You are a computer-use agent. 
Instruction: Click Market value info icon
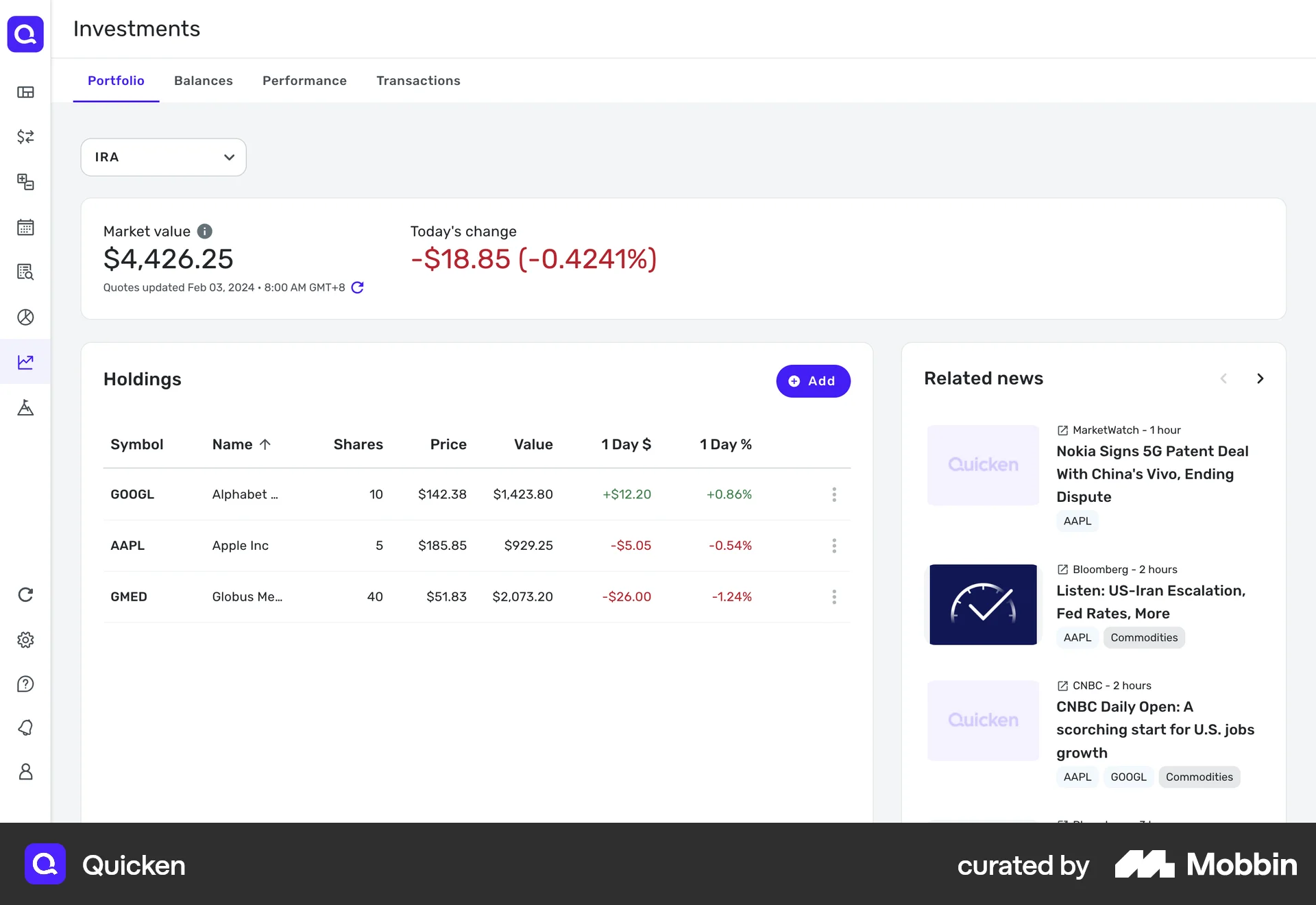point(204,231)
